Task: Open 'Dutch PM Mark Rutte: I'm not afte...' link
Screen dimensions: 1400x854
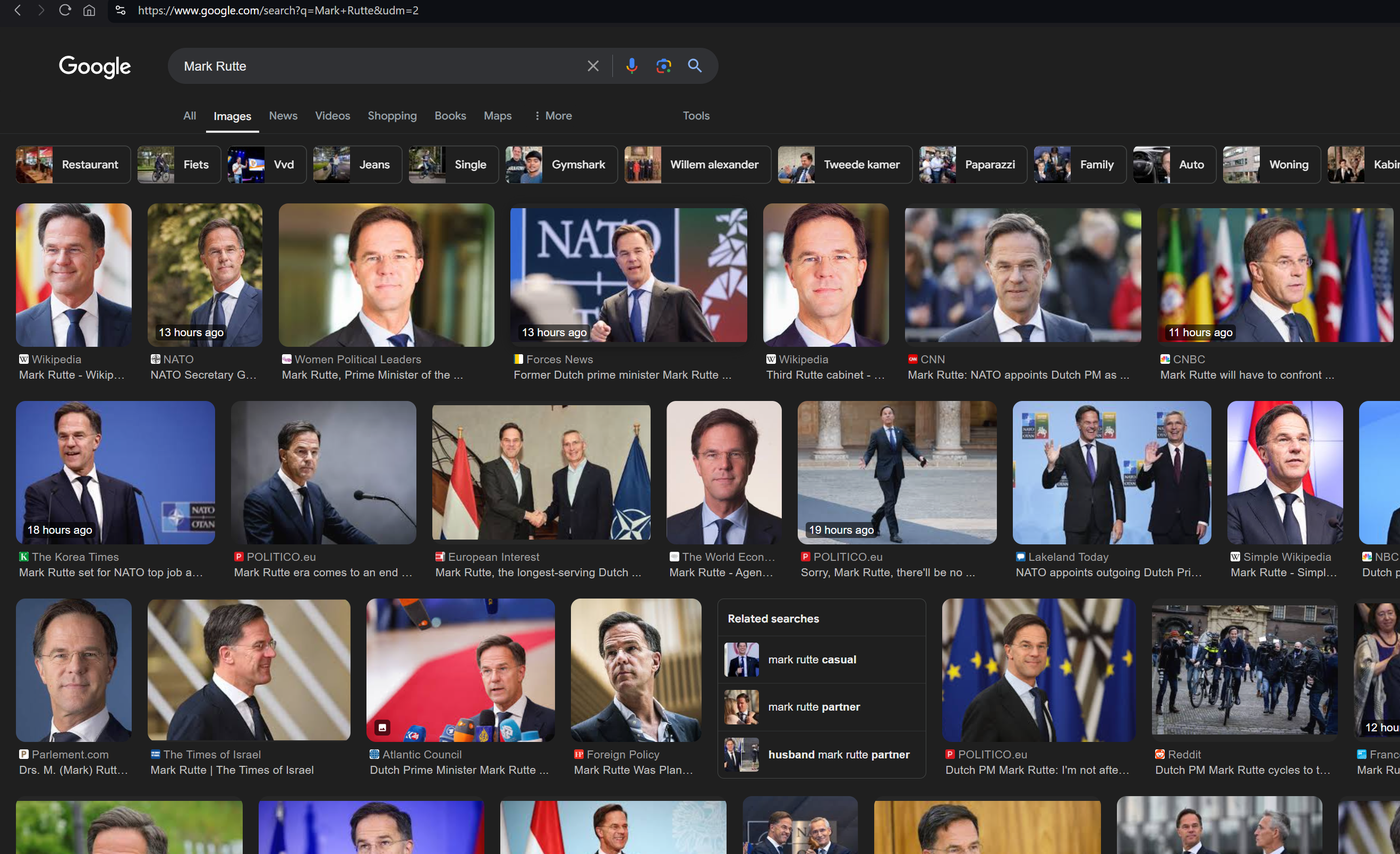Action: (1037, 771)
